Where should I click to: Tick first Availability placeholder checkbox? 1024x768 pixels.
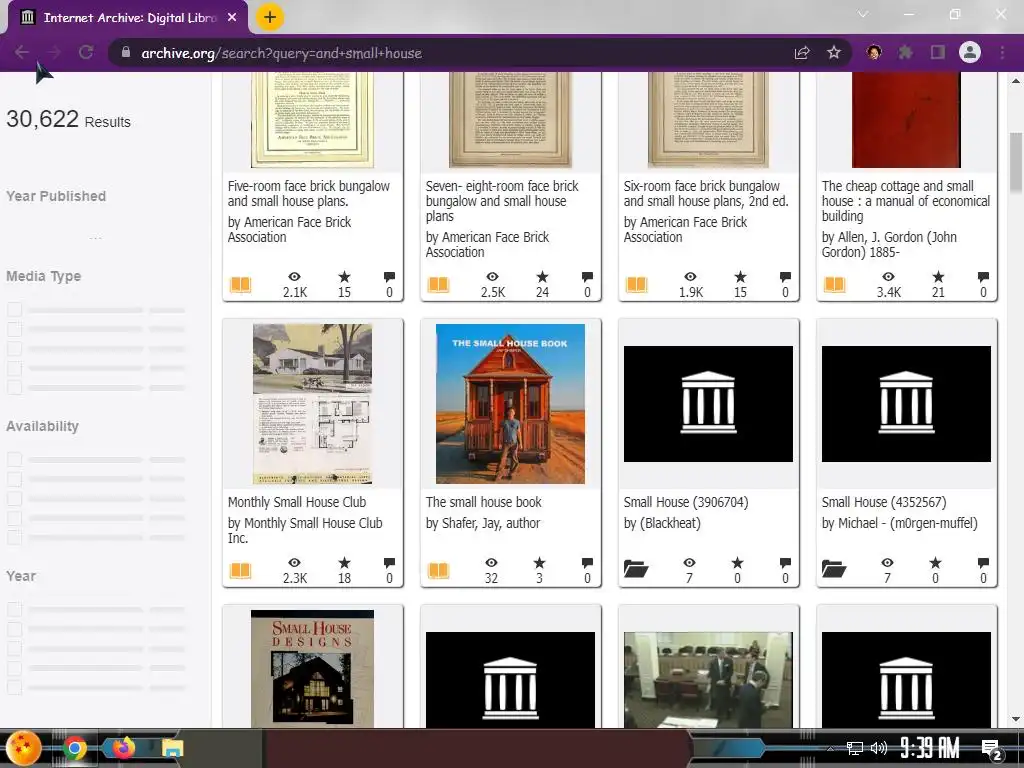14,460
